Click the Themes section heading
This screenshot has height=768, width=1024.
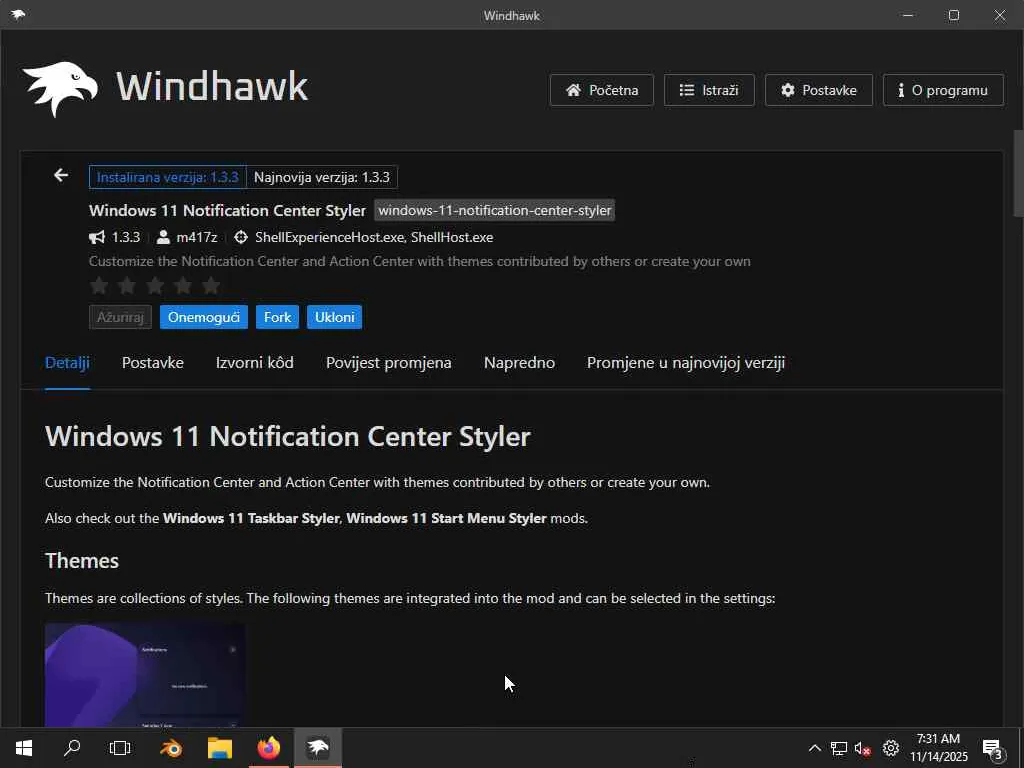[82, 560]
